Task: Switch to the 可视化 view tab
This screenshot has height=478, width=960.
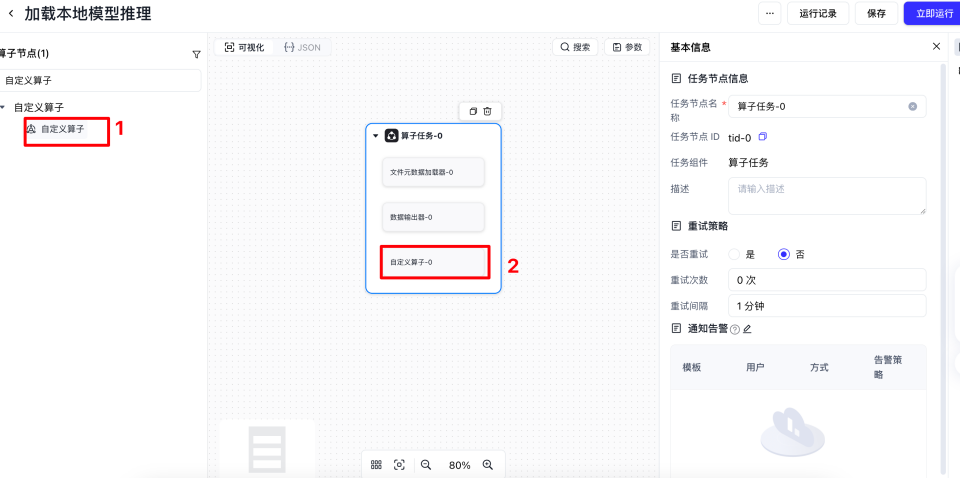Action: click(244, 47)
